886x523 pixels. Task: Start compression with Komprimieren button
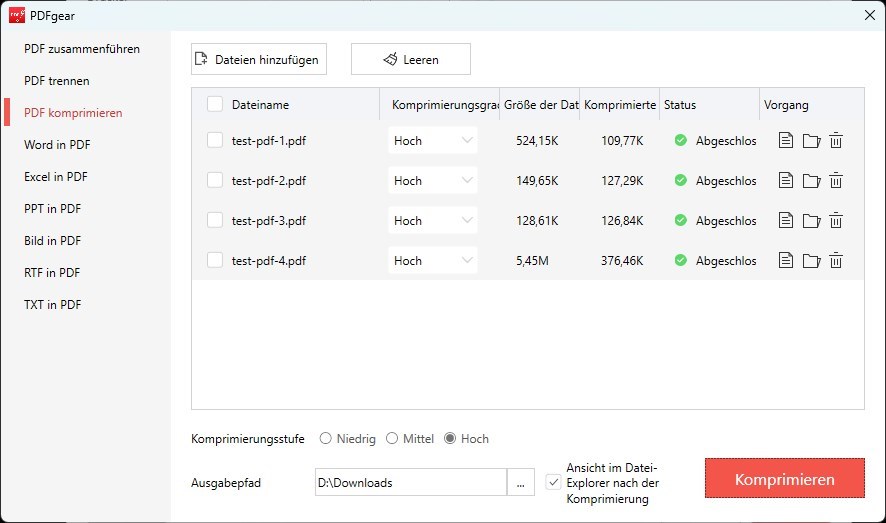click(x=785, y=478)
